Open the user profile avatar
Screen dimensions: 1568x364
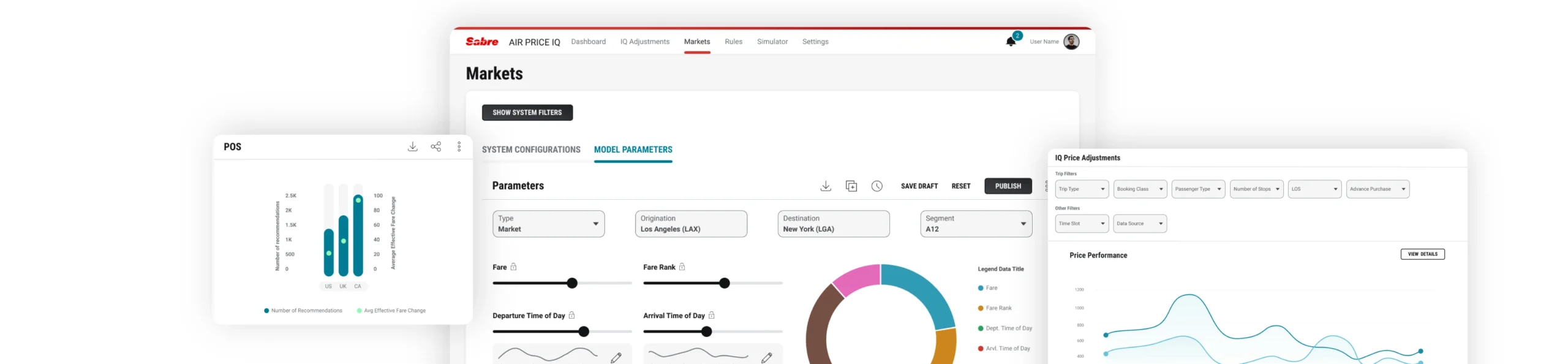pyautogui.click(x=1071, y=42)
